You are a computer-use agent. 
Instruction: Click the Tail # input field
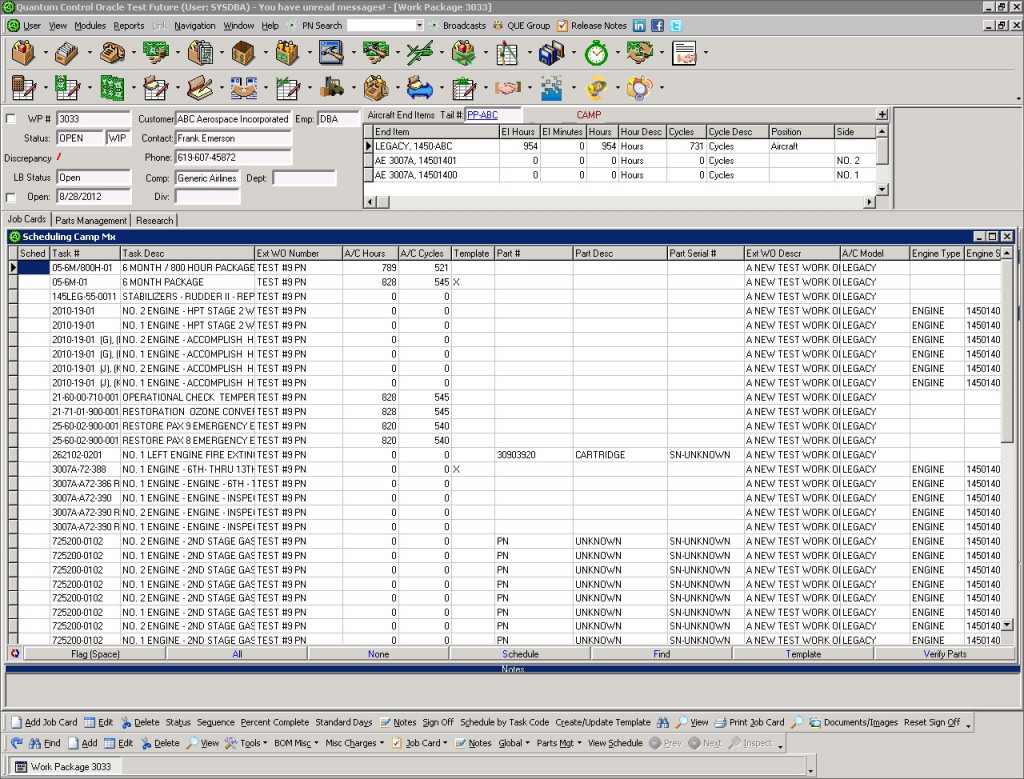click(x=494, y=115)
